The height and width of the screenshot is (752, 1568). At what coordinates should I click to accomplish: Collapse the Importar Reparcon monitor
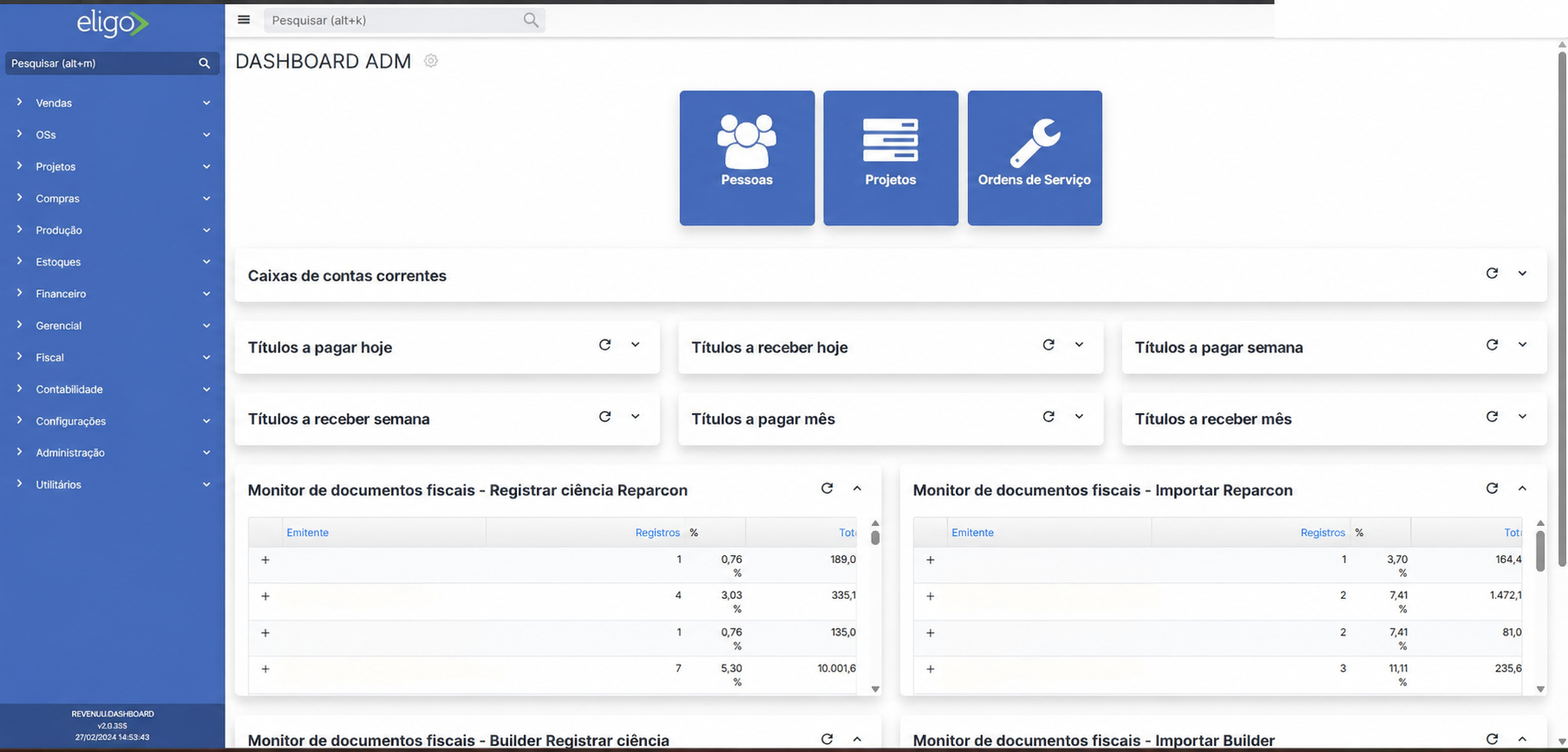pyautogui.click(x=1522, y=489)
